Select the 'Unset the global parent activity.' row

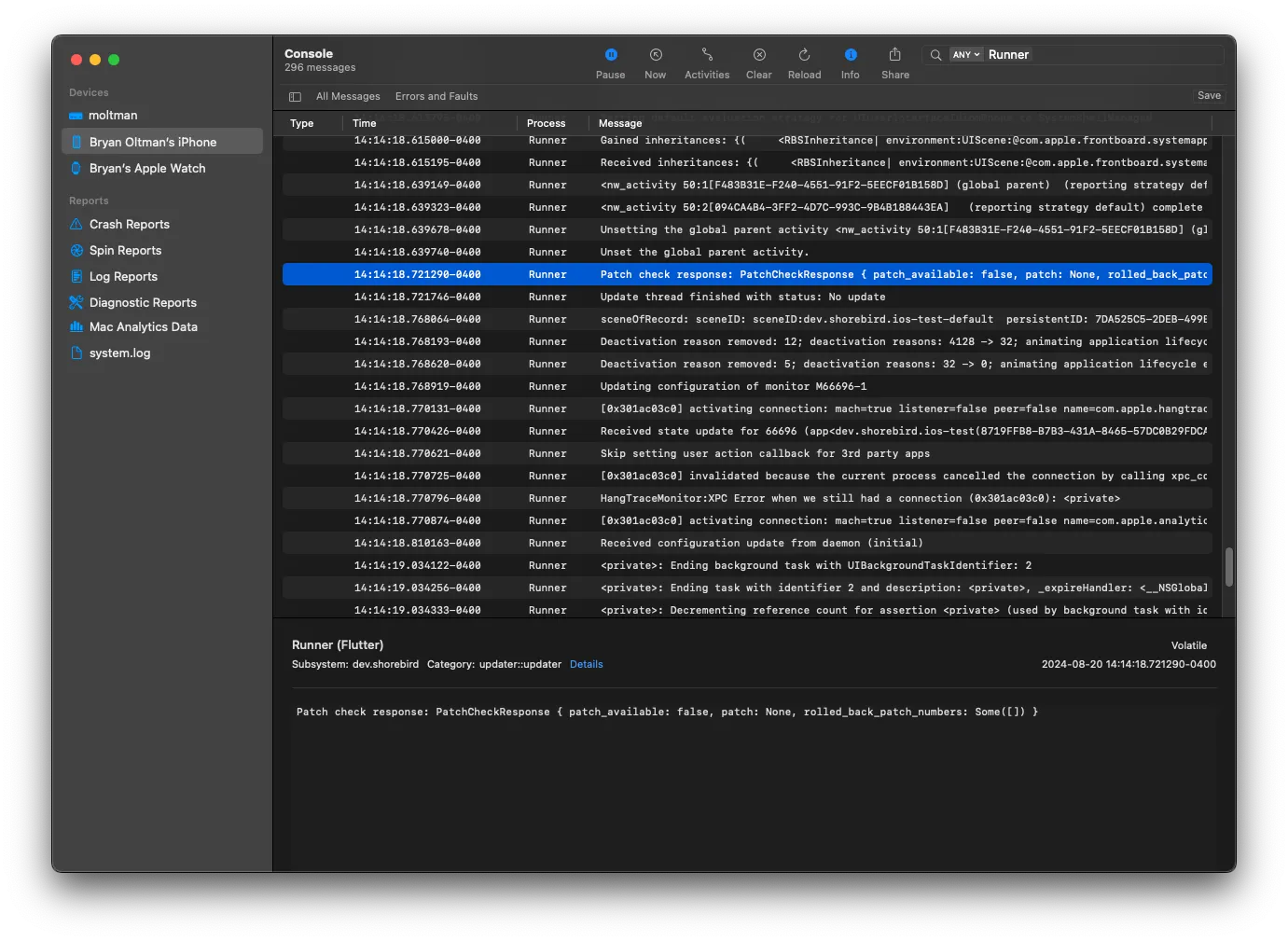pyautogui.click(x=747, y=252)
